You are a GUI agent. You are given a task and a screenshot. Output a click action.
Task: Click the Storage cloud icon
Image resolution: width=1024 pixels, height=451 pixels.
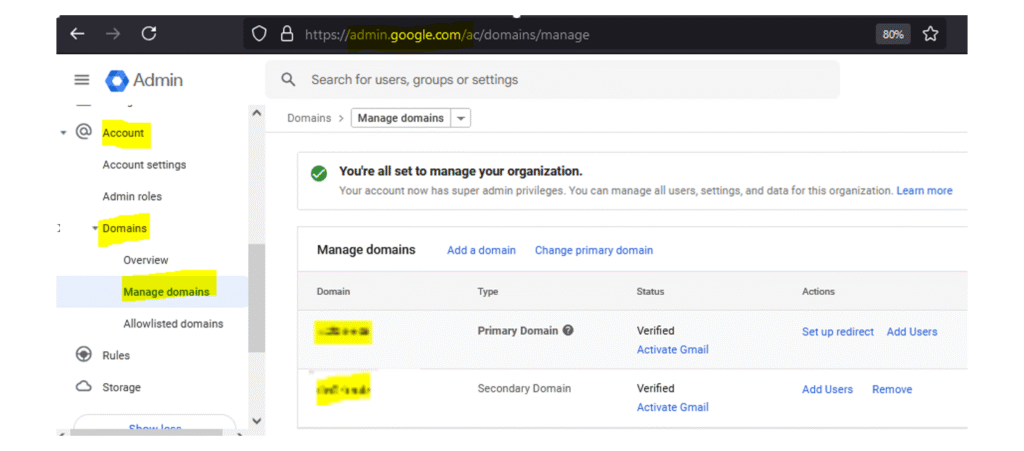tap(84, 387)
